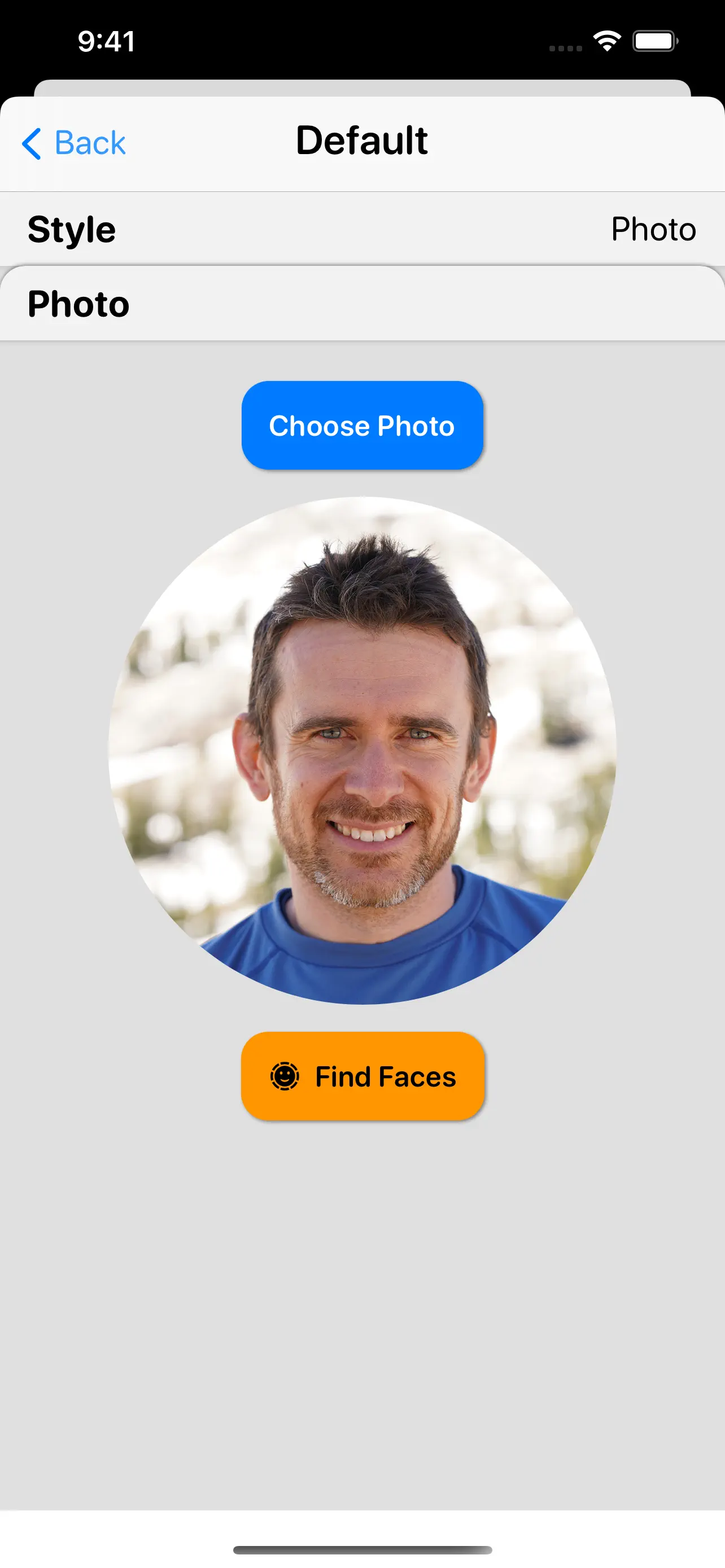
Task: Tap the cellular signal dots
Action: [x=566, y=48]
